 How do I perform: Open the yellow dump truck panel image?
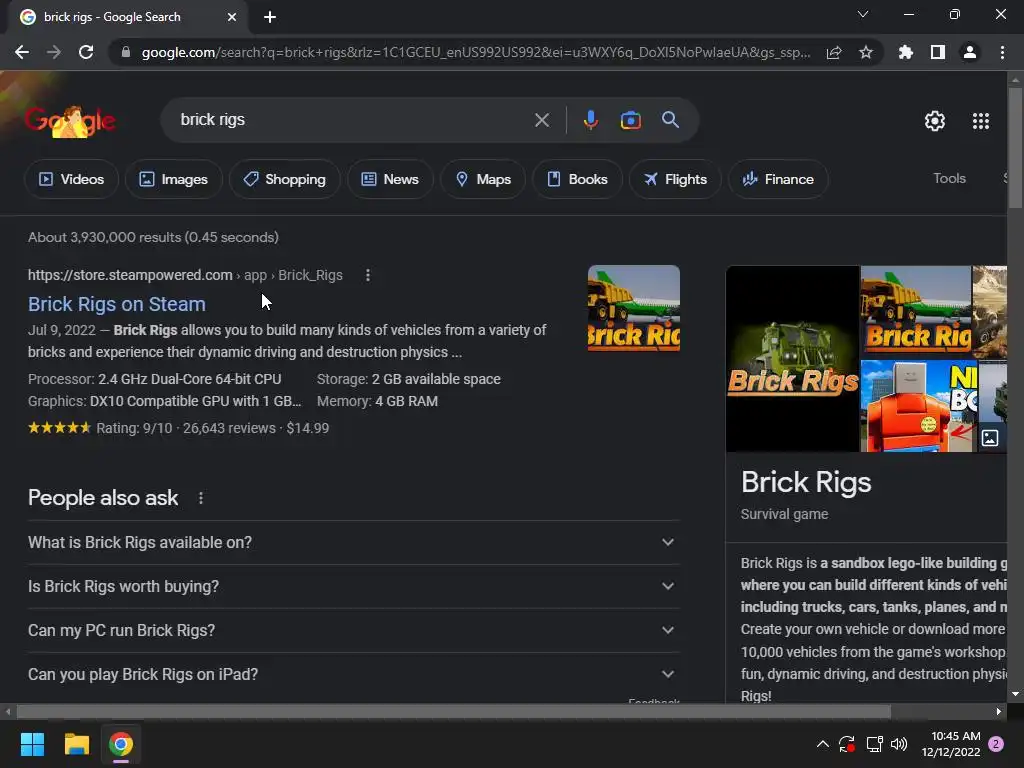point(916,312)
